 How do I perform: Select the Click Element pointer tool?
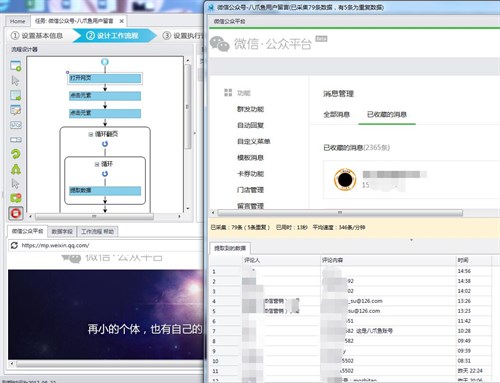pos(15,80)
